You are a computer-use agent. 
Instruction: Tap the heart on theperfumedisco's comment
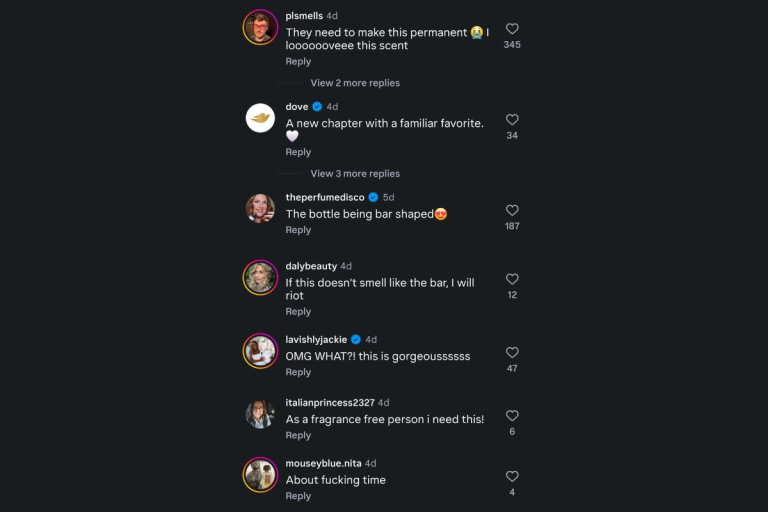[512, 210]
